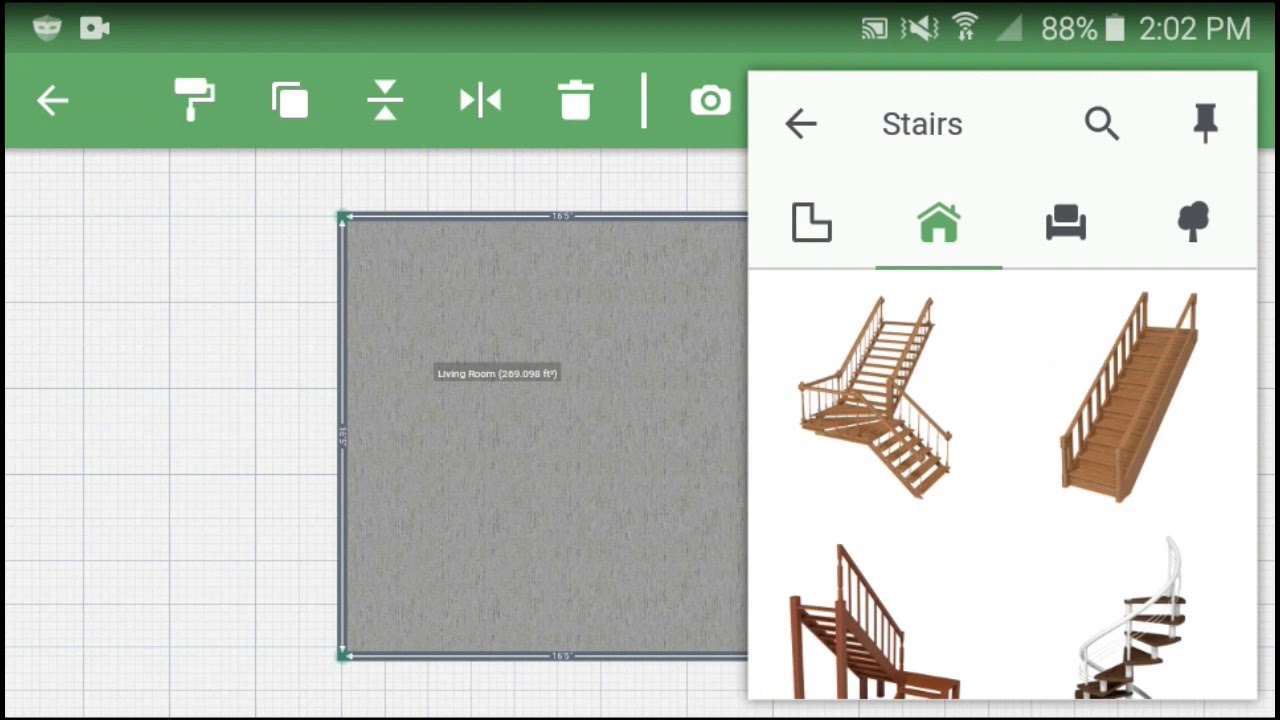Go back from the Stairs panel
Screen dimensions: 1280x720
point(801,124)
